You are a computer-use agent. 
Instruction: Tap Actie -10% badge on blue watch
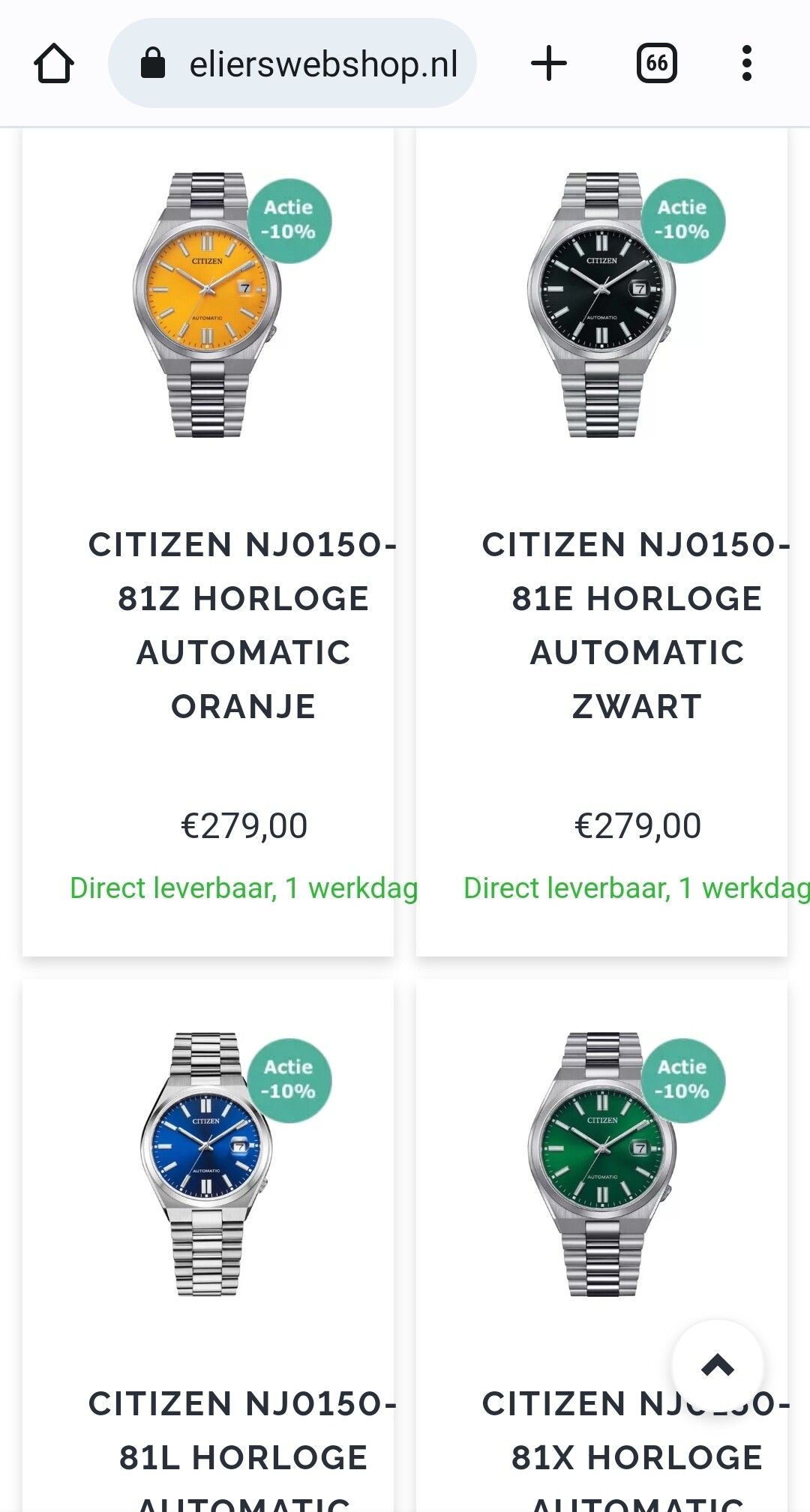289,1080
